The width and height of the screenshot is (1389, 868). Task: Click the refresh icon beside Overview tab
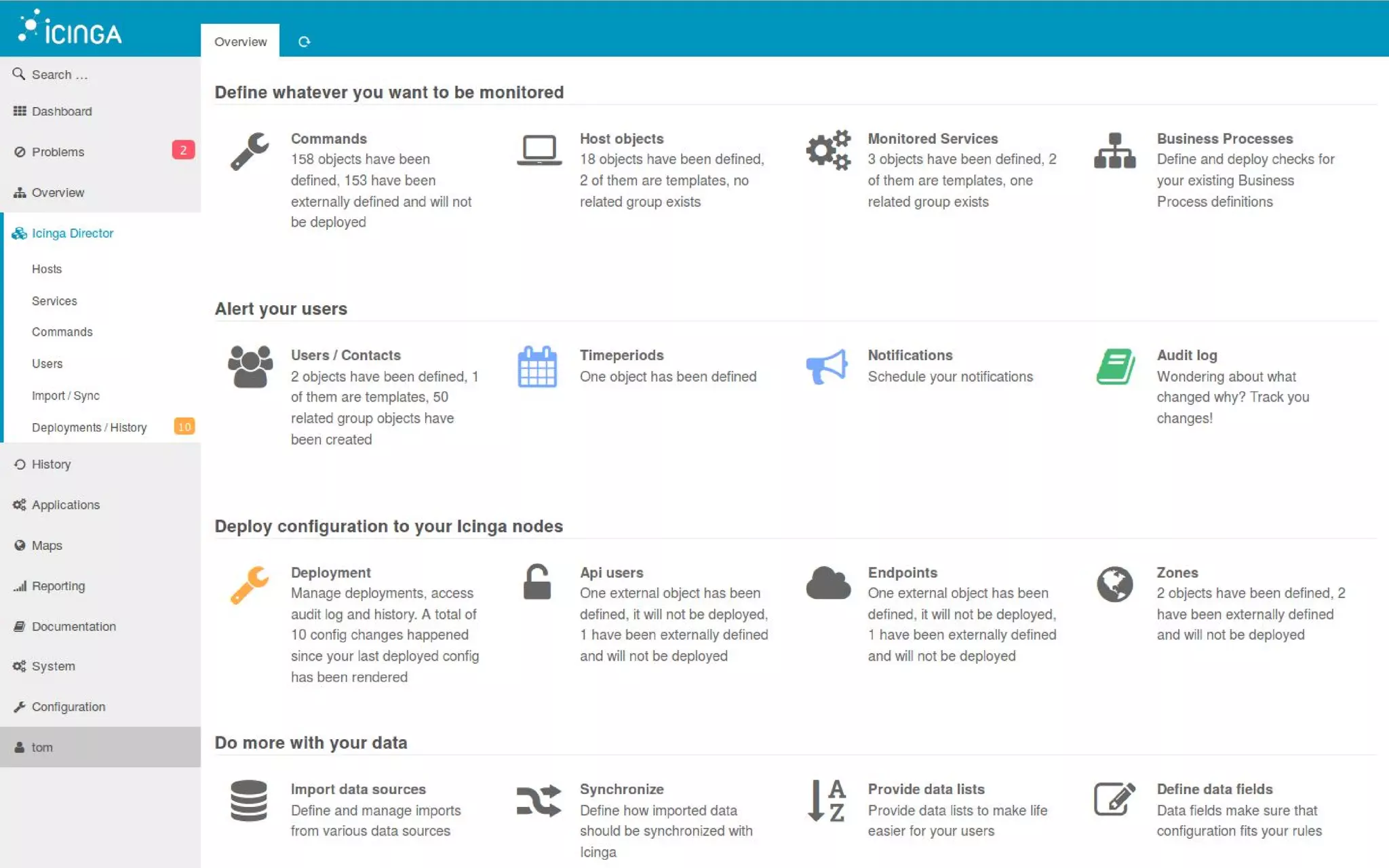[x=305, y=42]
